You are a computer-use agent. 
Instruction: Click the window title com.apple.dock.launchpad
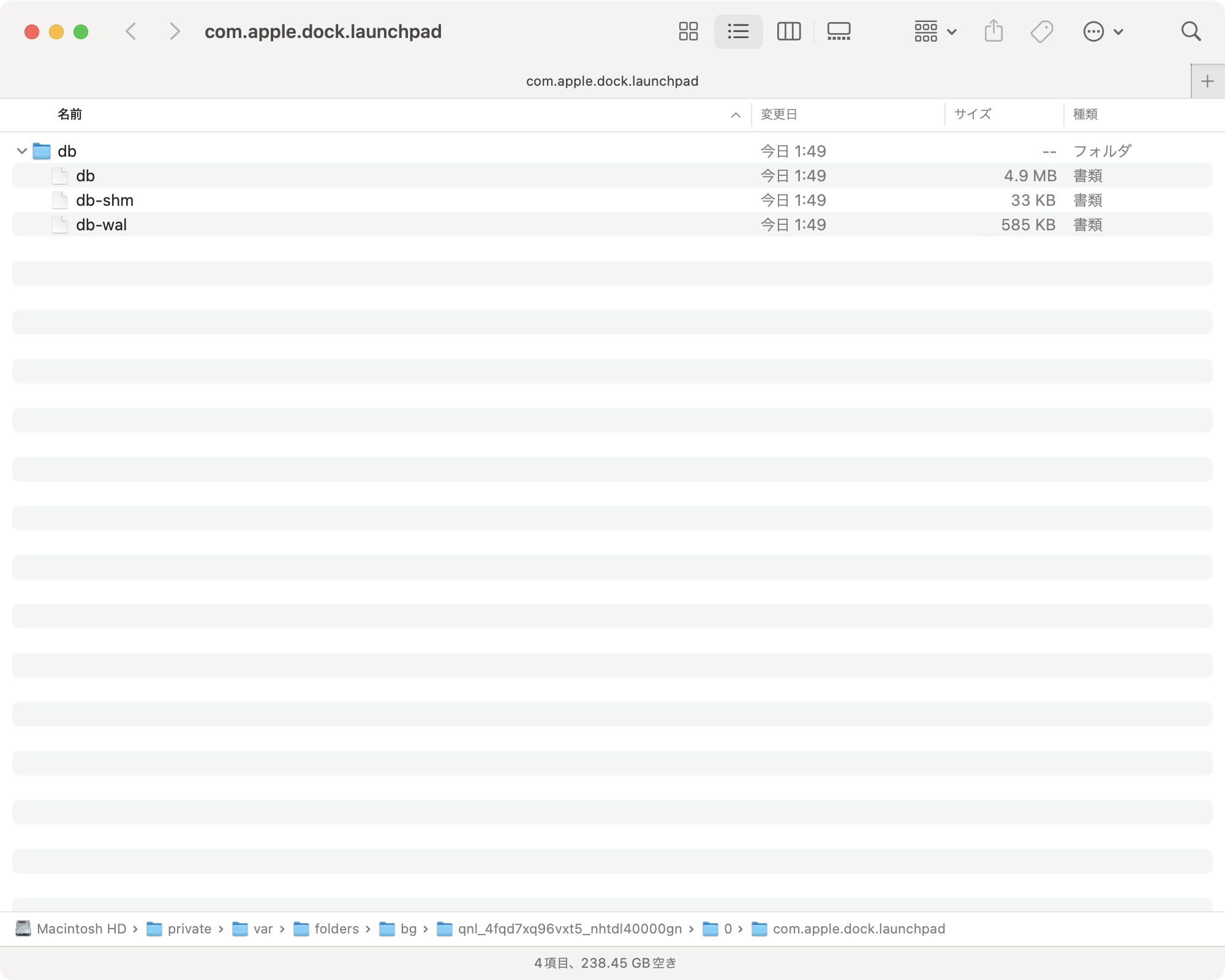[x=323, y=31]
